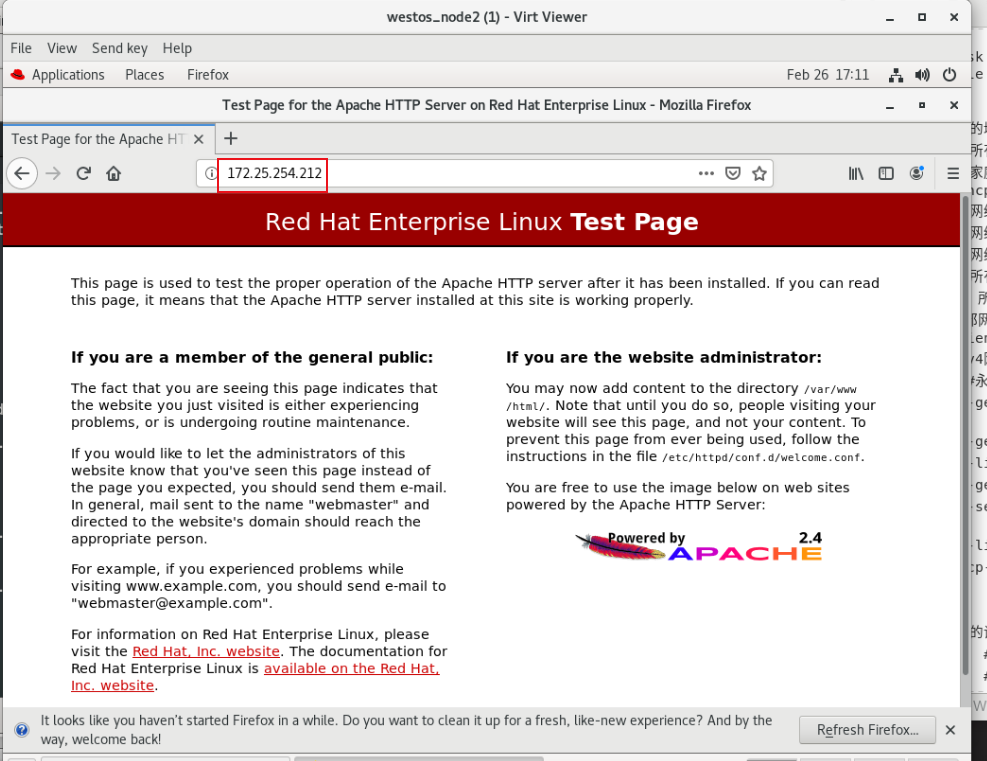Viewport: 987px width, 761px height.
Task: Save page to Pocket
Action: coord(733,173)
